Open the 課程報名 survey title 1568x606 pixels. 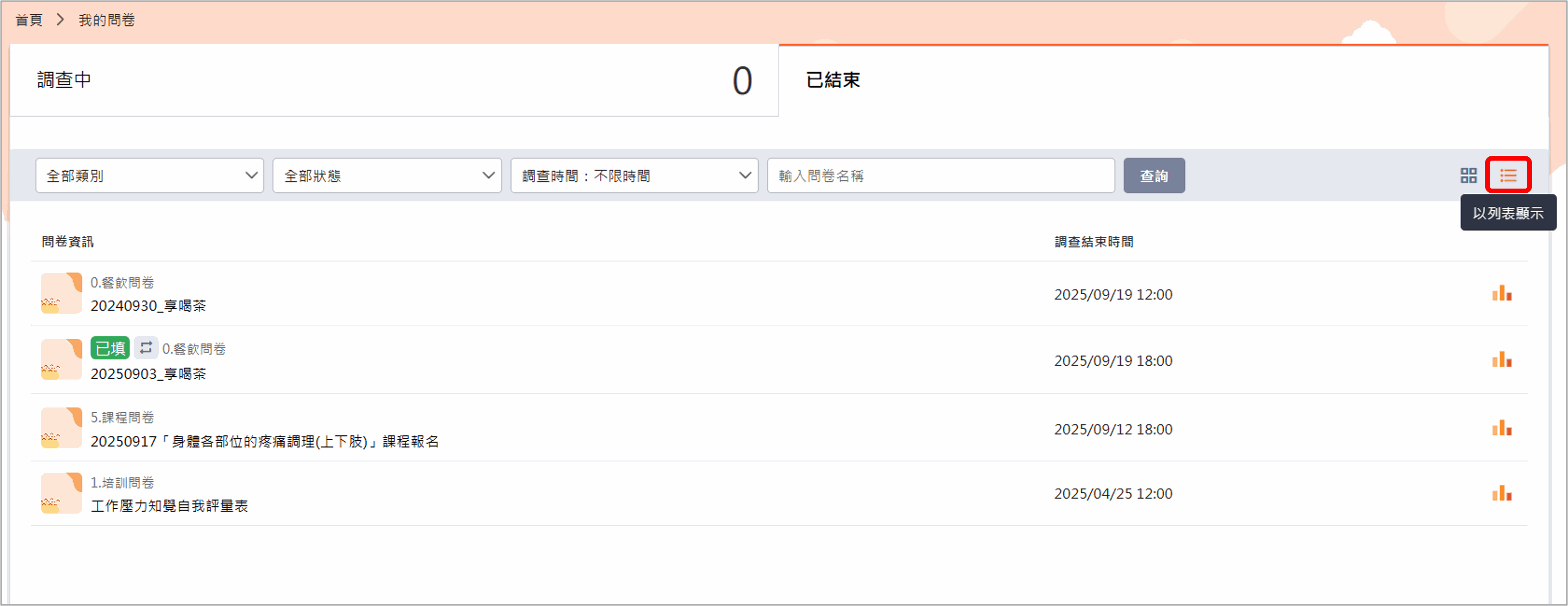point(264,441)
